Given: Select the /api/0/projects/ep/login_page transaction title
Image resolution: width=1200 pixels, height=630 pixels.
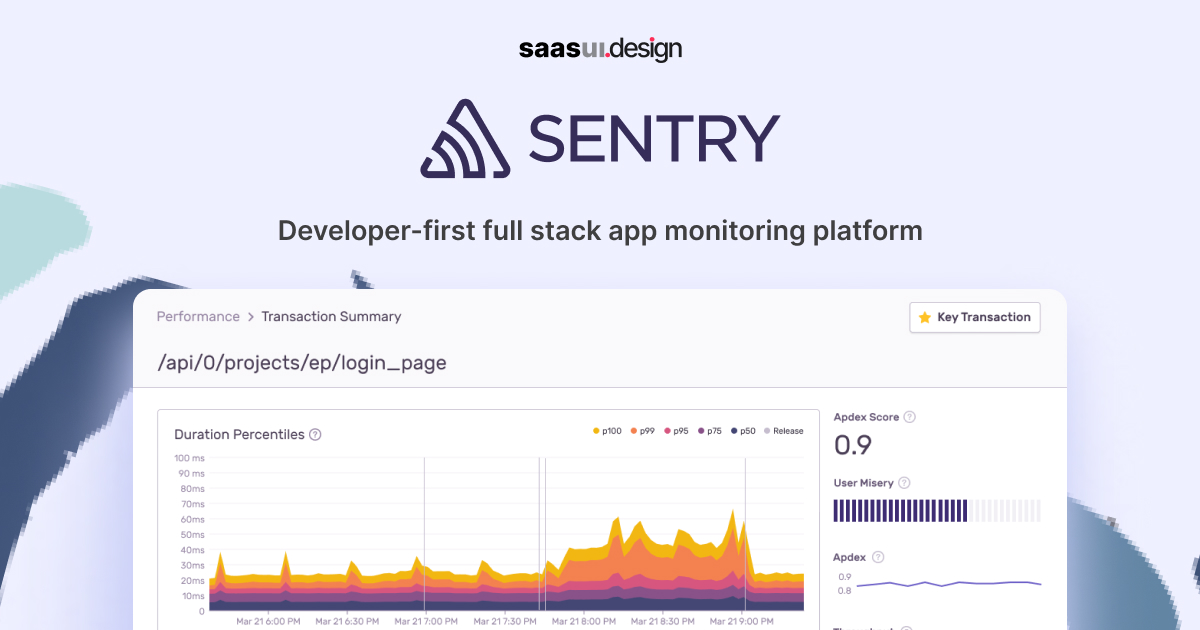Looking at the screenshot, I should [x=301, y=362].
